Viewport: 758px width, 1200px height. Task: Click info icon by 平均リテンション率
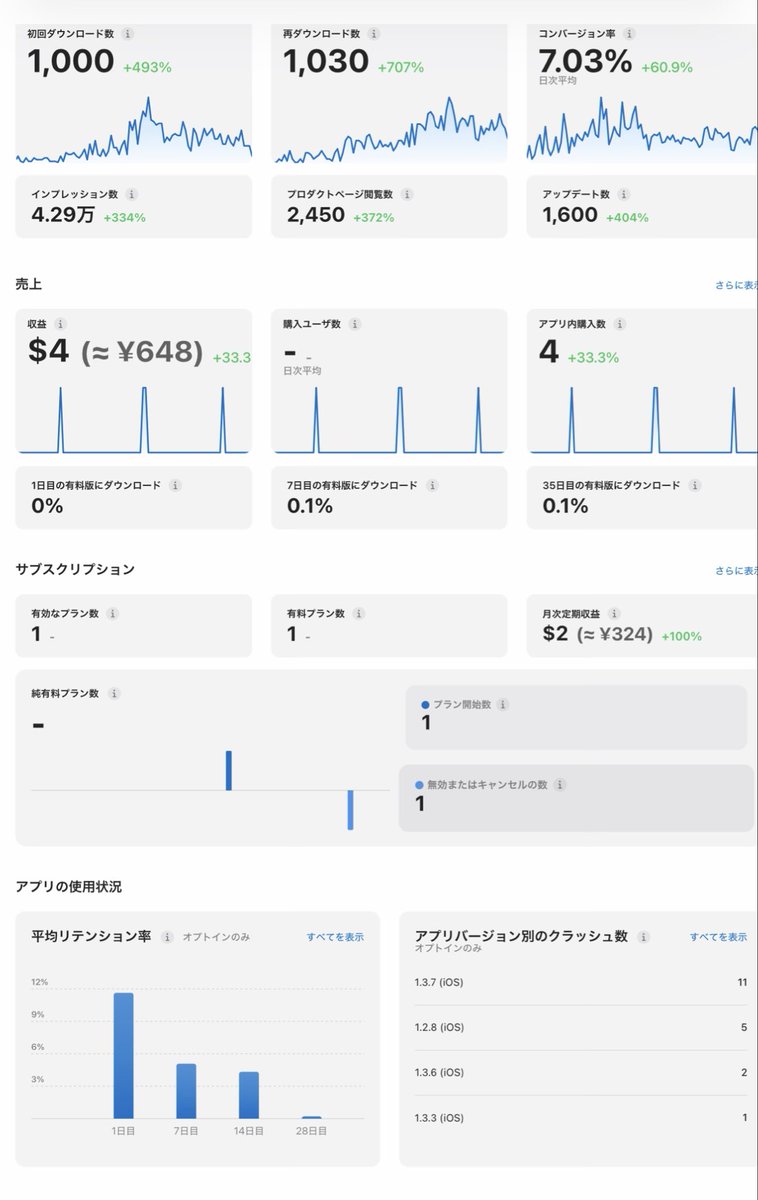point(167,937)
